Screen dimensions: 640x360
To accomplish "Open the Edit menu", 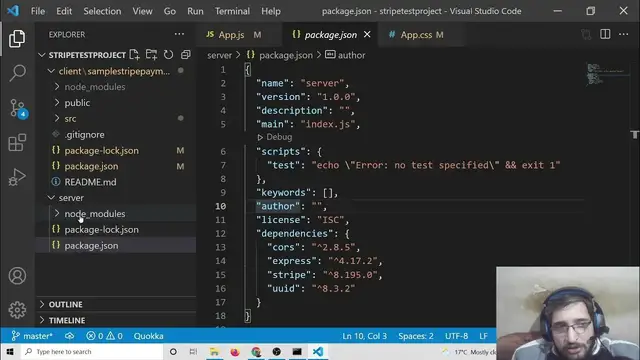I will point(64,11).
